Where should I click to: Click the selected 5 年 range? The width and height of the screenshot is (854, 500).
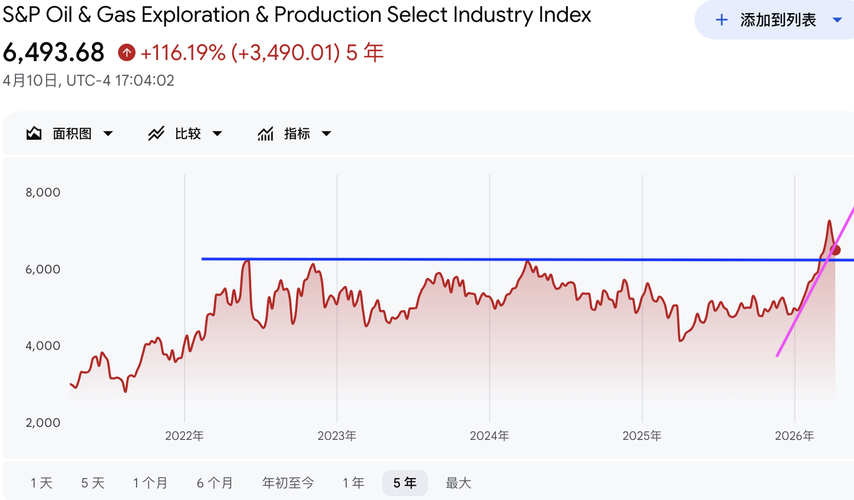pos(405,483)
